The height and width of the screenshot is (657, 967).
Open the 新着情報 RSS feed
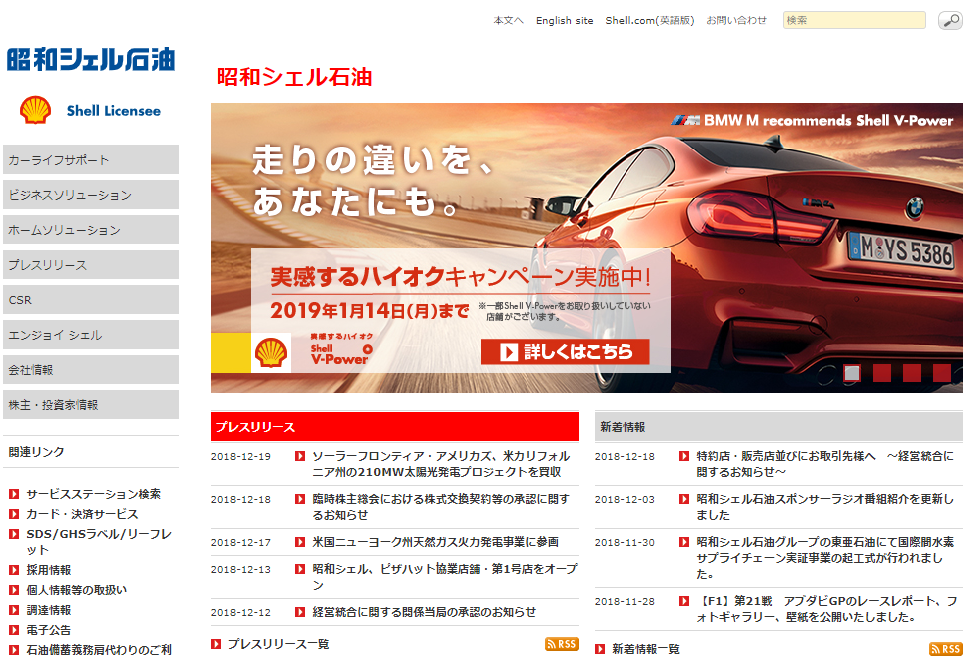945,649
